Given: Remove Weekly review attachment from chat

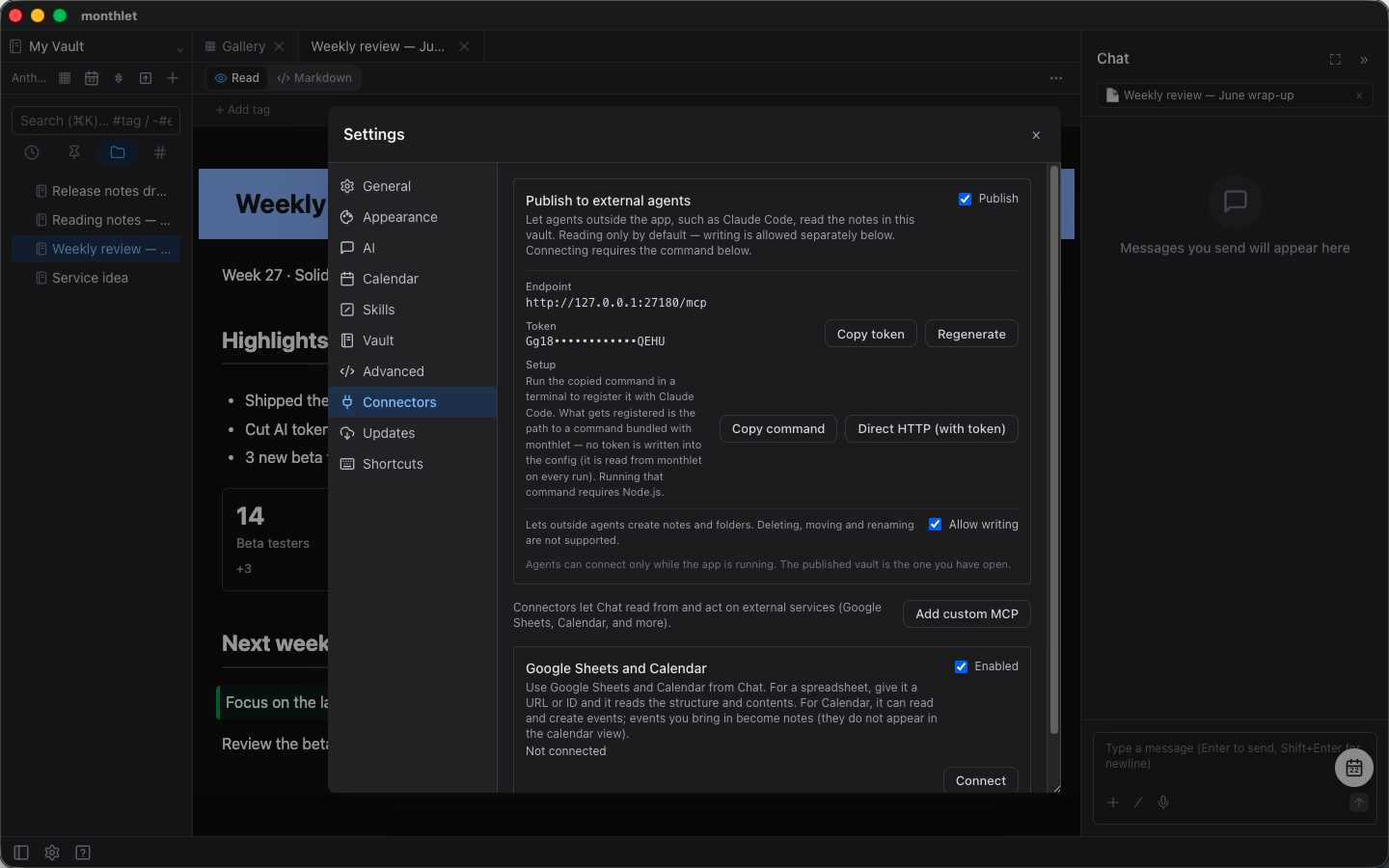Looking at the screenshot, I should click(1359, 95).
